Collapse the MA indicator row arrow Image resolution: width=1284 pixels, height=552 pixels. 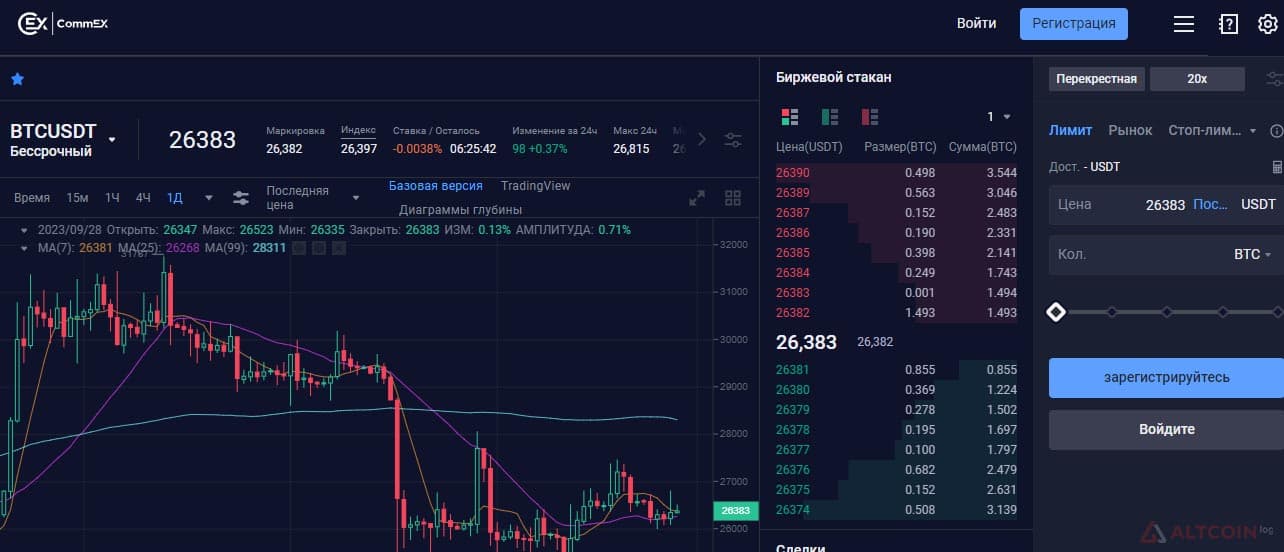pyautogui.click(x=24, y=247)
